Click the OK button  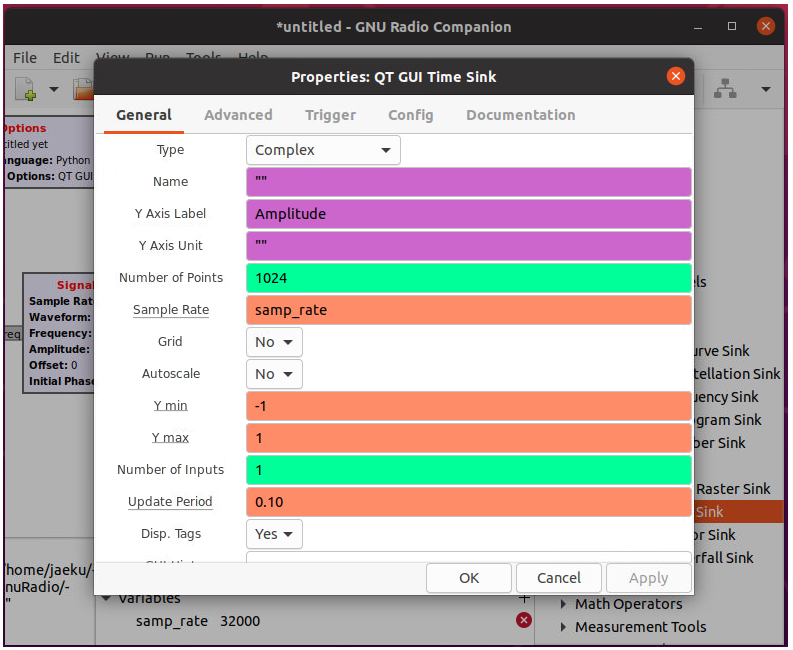(468, 578)
